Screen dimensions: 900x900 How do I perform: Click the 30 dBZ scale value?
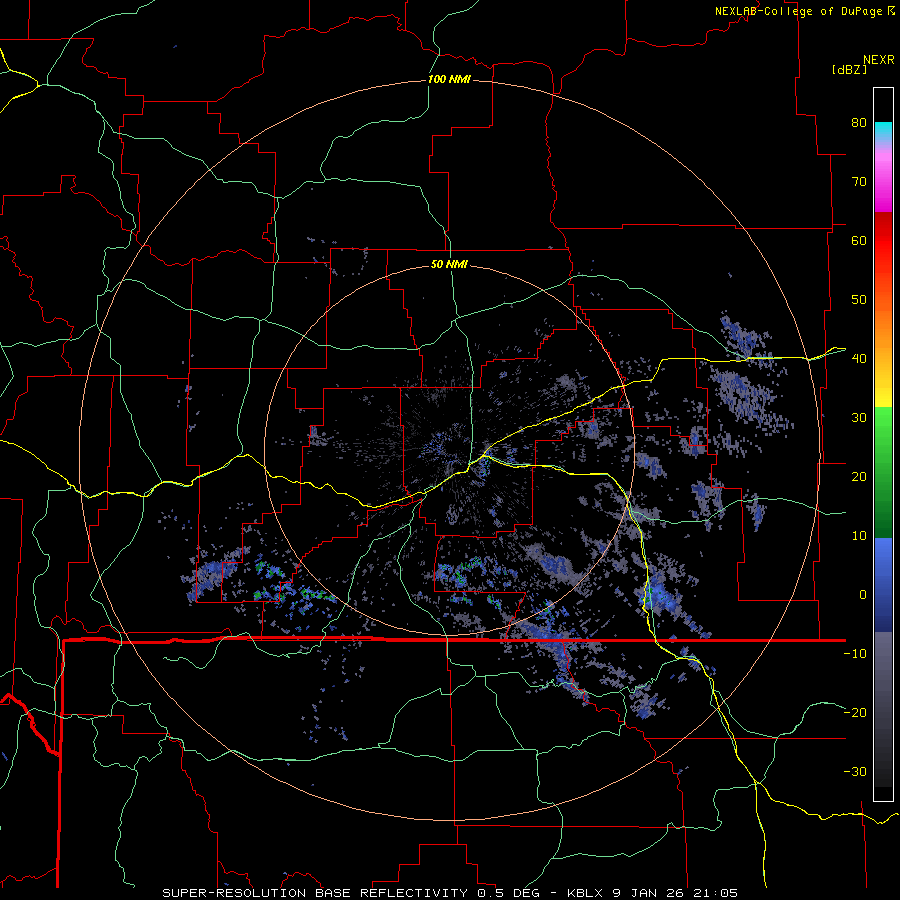pos(859,417)
